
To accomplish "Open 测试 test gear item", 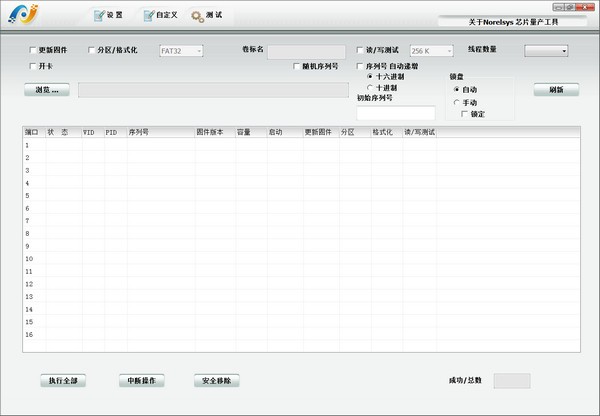I will coord(207,15).
